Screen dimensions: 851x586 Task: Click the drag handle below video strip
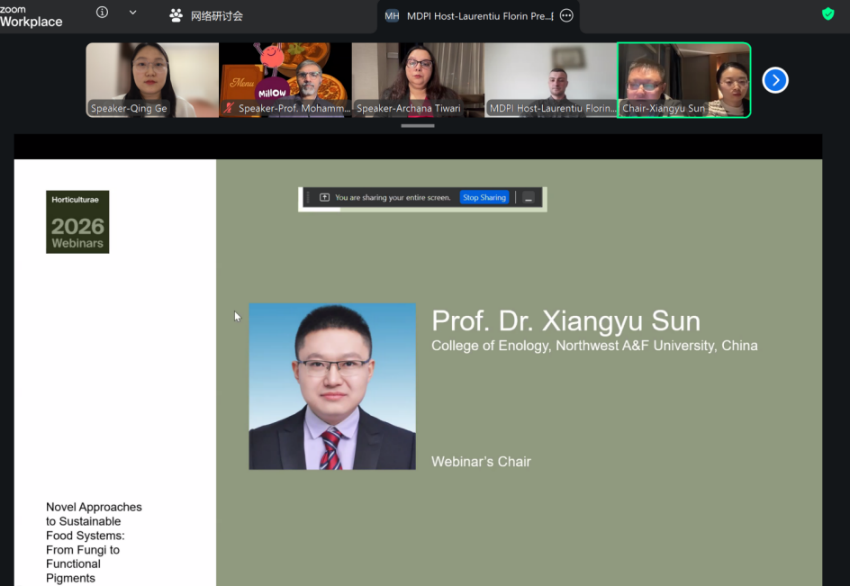[418, 126]
